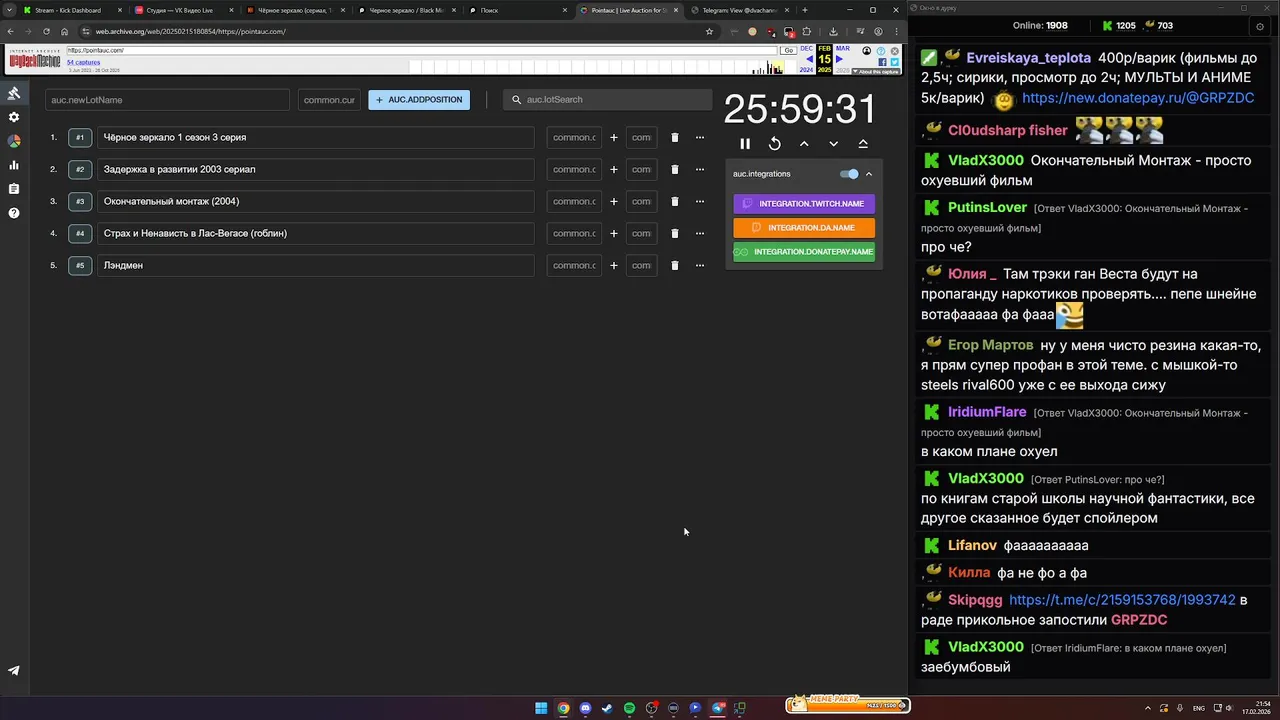Image resolution: width=1280 pixels, height=720 pixels.
Task: Open the clipboard history icon in sidebar
Action: pos(14,189)
